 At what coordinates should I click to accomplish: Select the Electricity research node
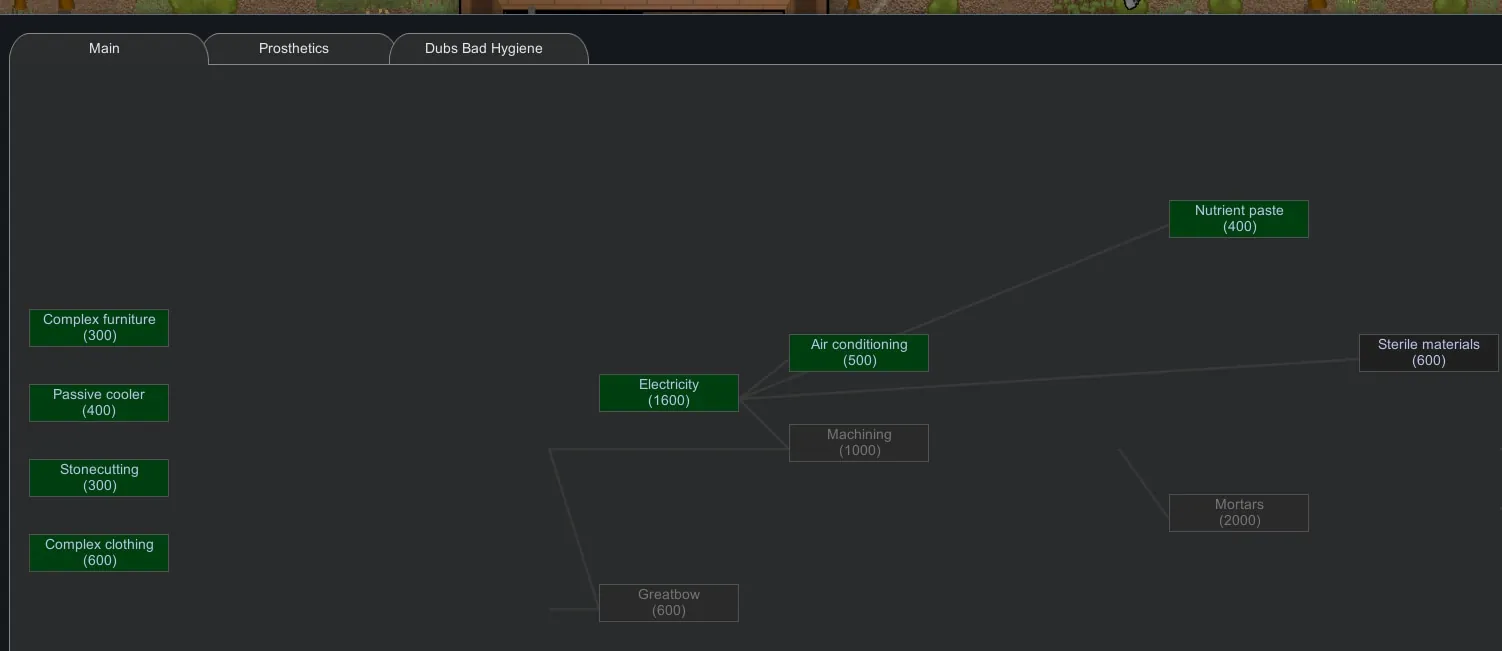[668, 393]
